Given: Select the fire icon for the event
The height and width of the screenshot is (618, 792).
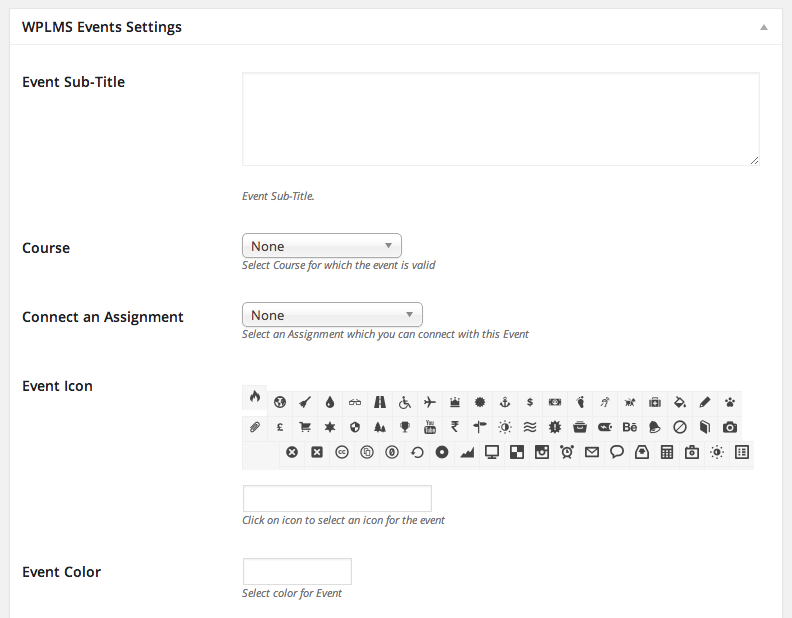Looking at the screenshot, I should pyautogui.click(x=255, y=397).
